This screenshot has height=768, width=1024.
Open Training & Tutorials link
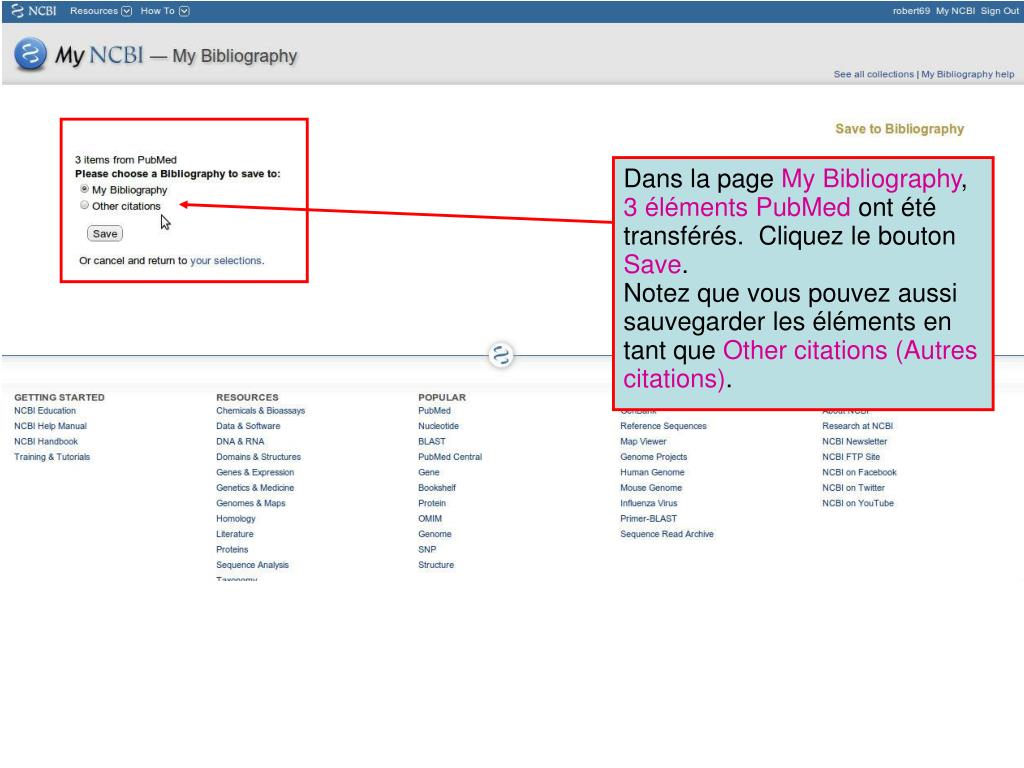click(52, 457)
